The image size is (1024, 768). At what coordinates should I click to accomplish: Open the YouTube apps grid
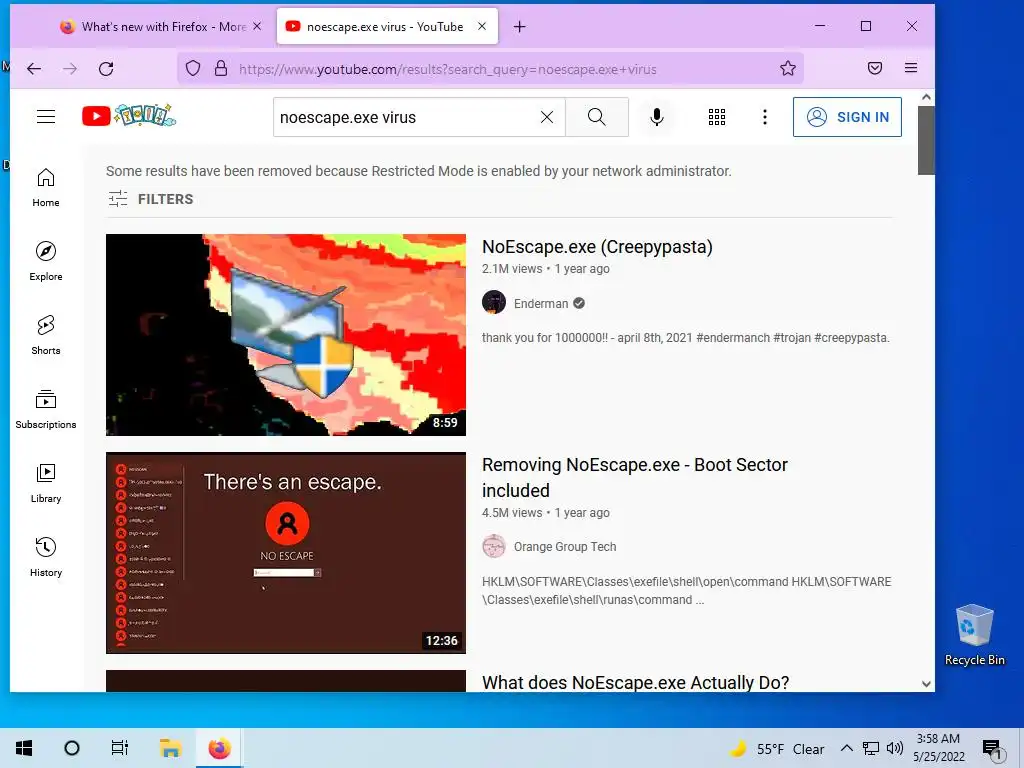[x=716, y=117]
